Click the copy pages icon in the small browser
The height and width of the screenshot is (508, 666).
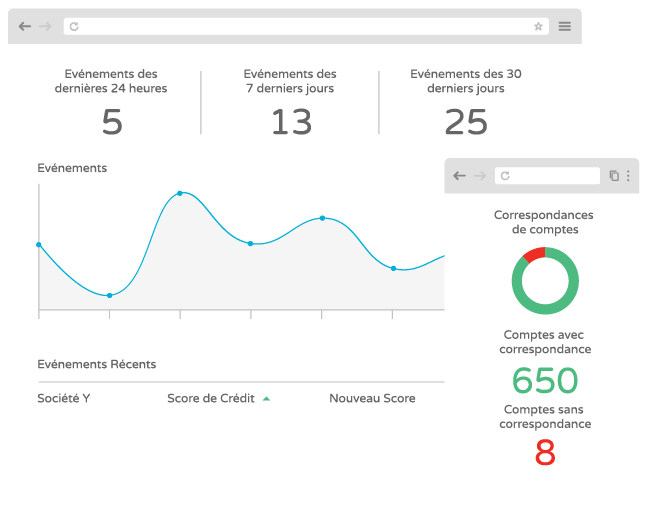614,176
